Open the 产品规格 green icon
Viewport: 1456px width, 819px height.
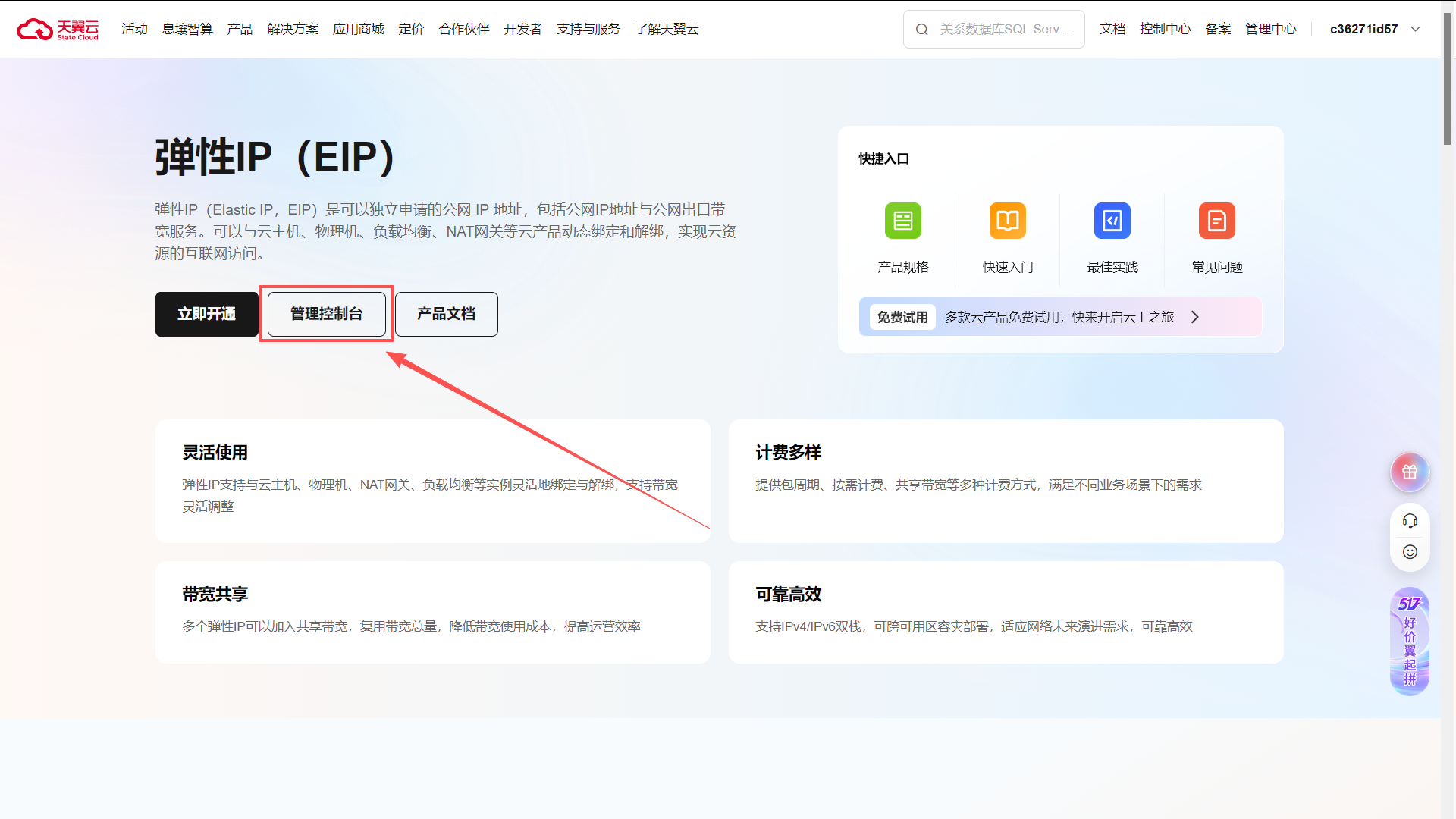pyautogui.click(x=903, y=221)
